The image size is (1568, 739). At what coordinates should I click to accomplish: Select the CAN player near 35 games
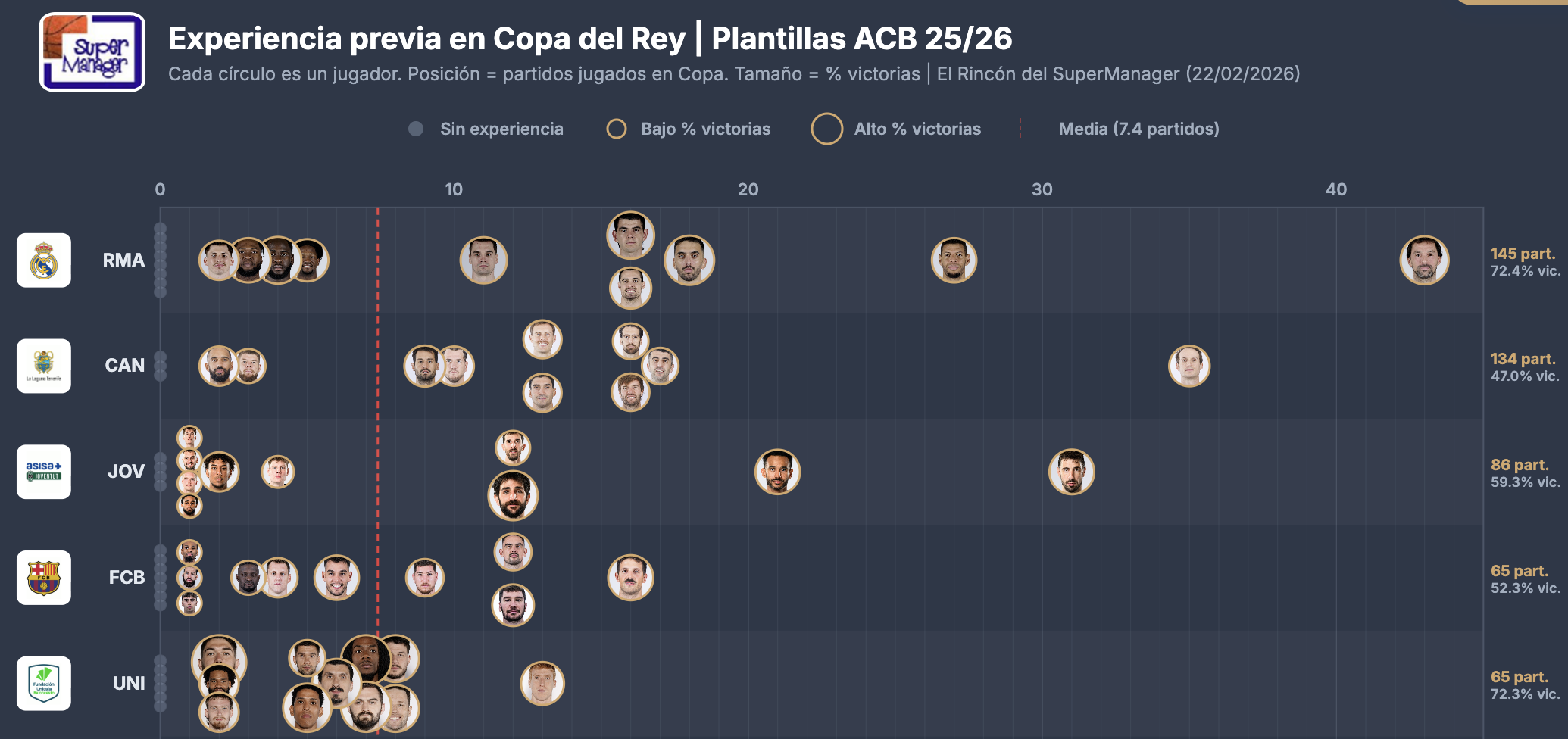(1189, 366)
